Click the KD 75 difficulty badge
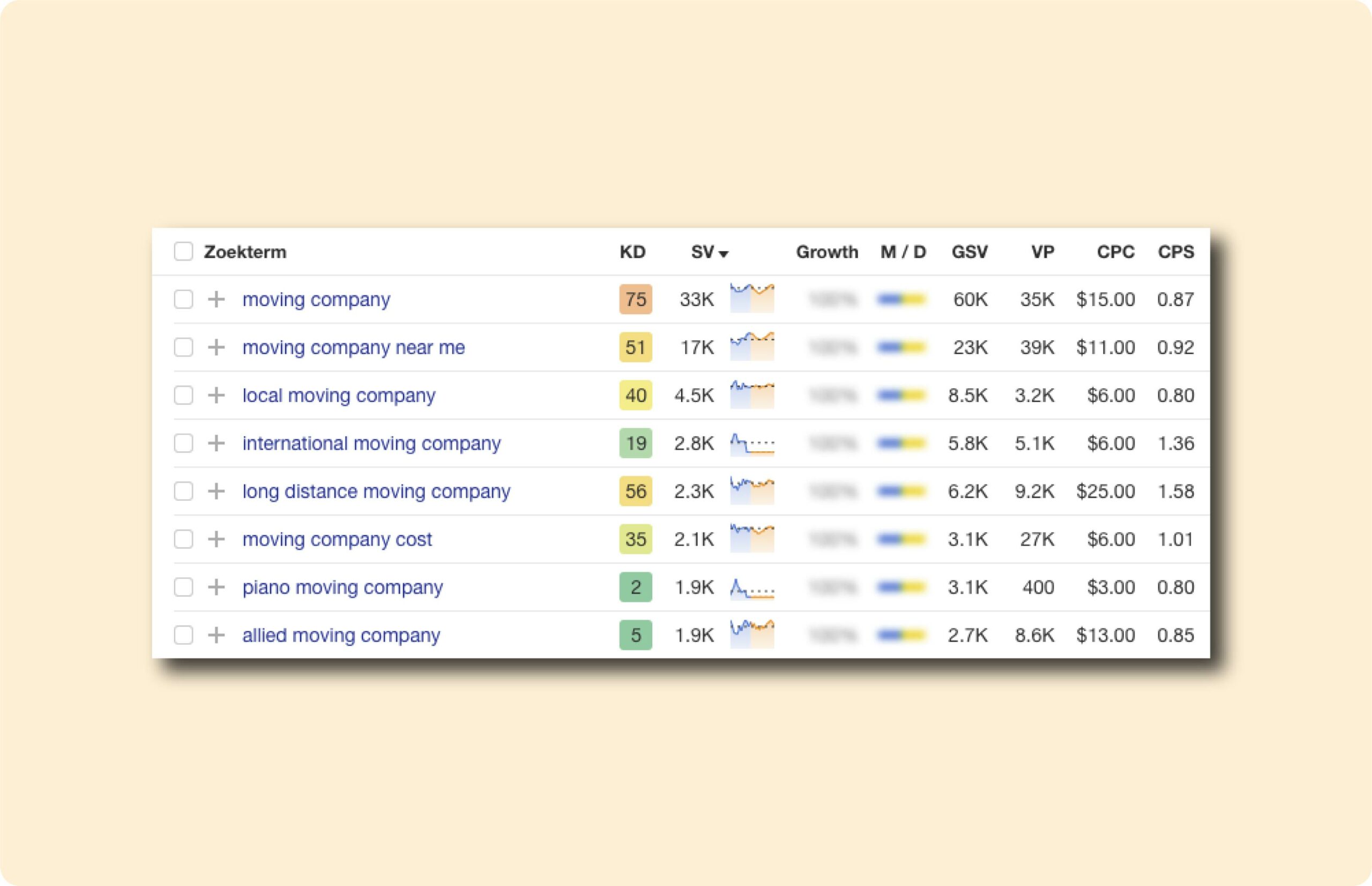 635,299
